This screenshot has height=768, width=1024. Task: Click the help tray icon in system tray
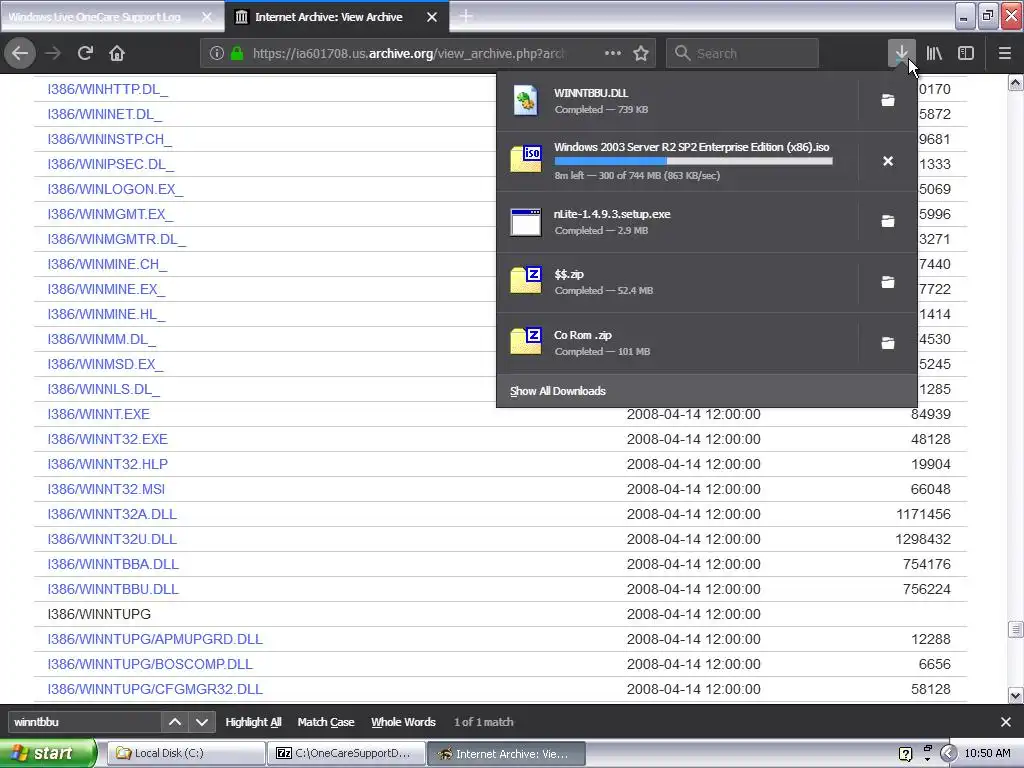[905, 754]
